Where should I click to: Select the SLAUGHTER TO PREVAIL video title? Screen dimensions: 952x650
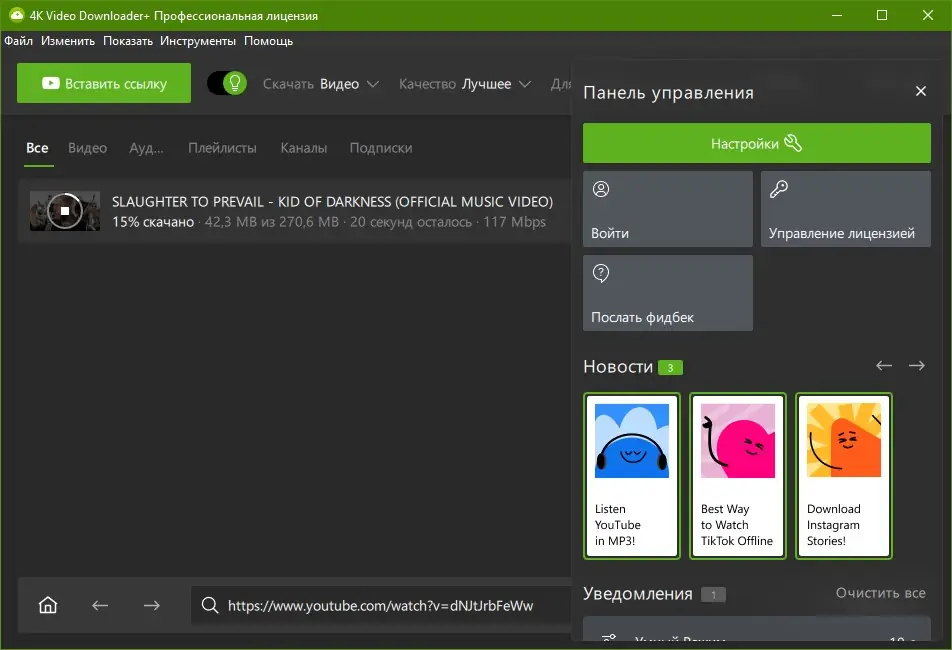[x=332, y=201]
